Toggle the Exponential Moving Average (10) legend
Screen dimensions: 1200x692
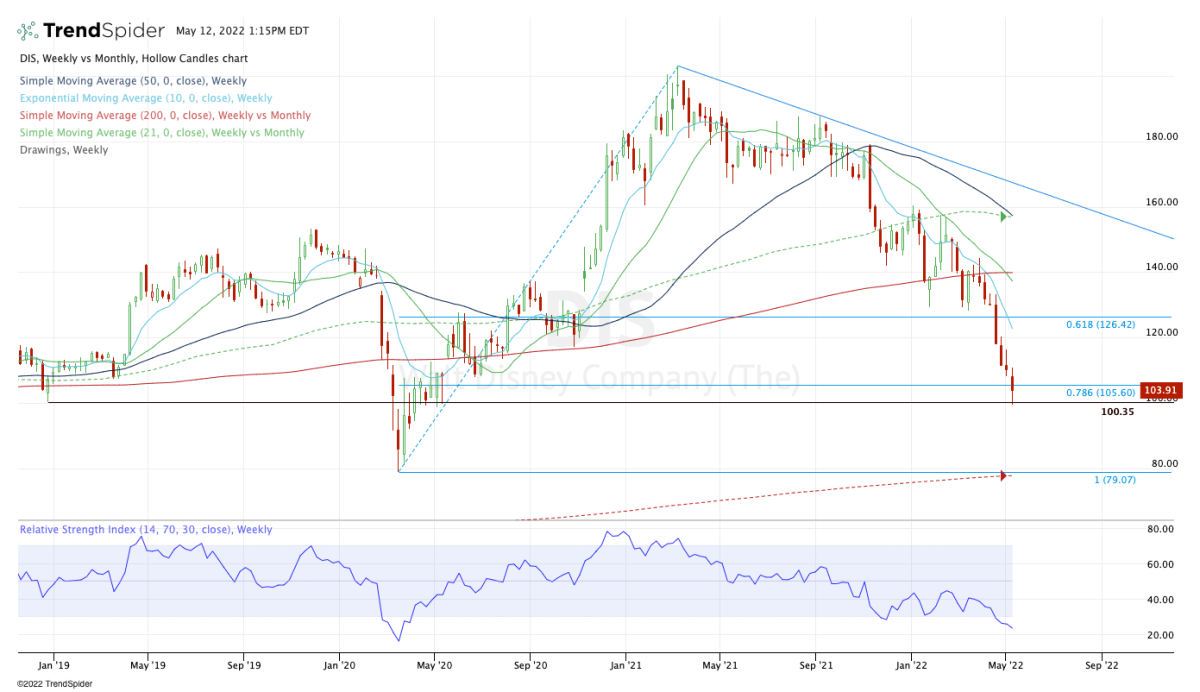145,98
